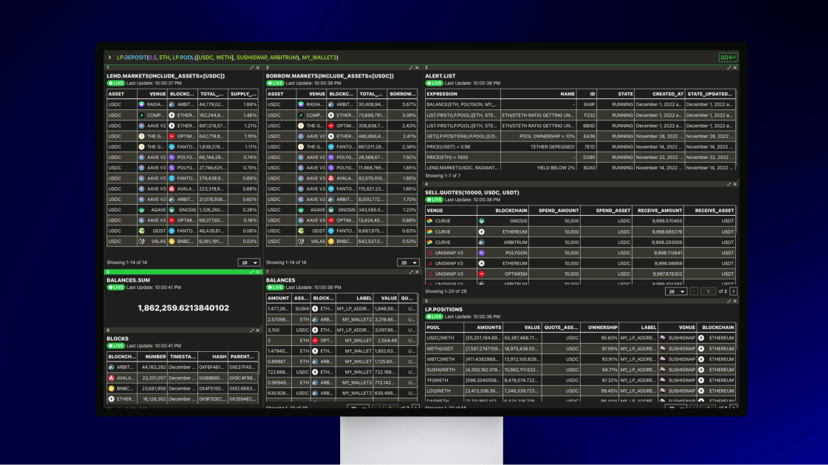This screenshot has height=465, width=828.
Task: Select the LDO/WETH pool row in LP.POSITIONS
Action: tap(580, 391)
